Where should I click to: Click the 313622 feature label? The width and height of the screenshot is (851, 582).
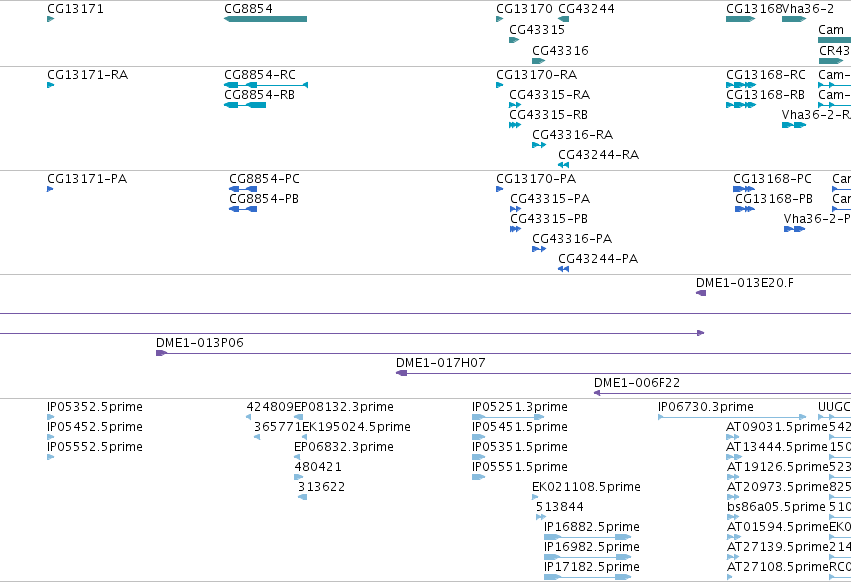coord(321,487)
